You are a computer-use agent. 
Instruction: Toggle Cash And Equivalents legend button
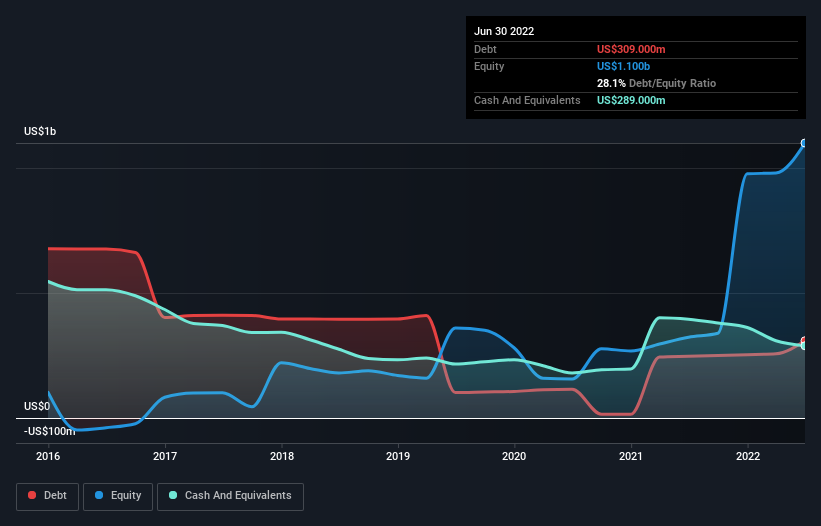coord(230,496)
